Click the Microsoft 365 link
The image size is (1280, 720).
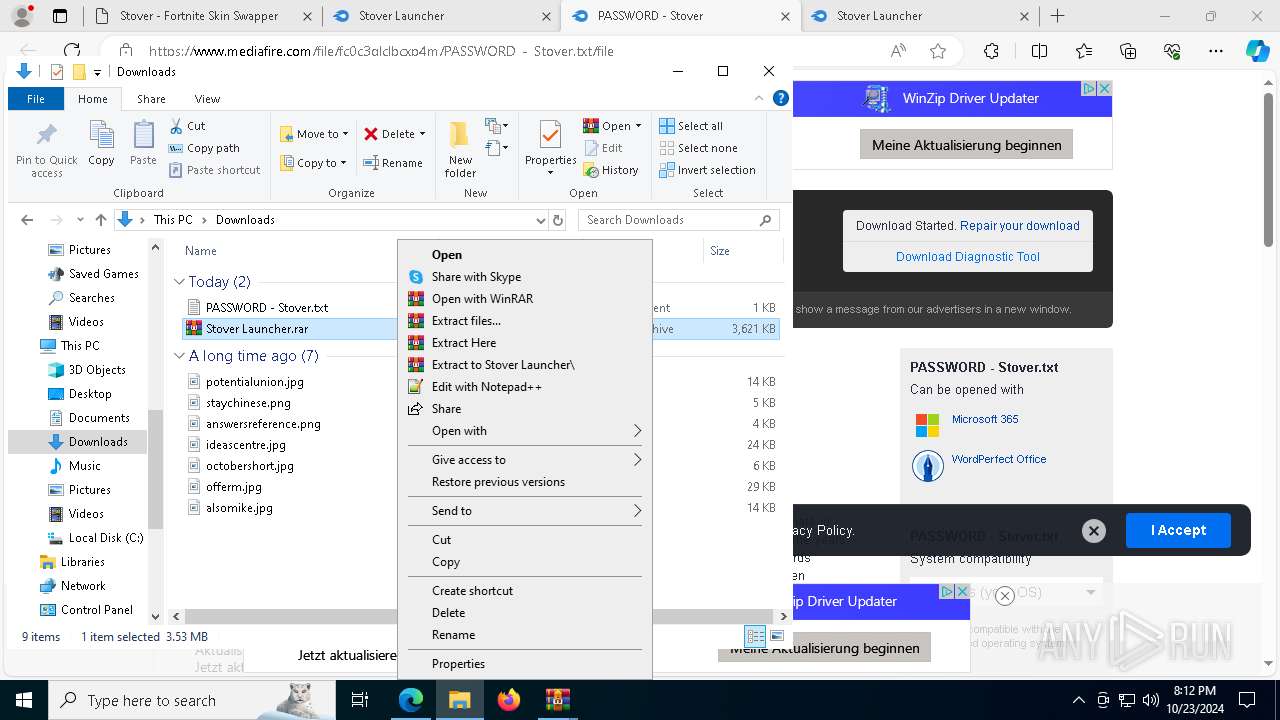[985, 419]
